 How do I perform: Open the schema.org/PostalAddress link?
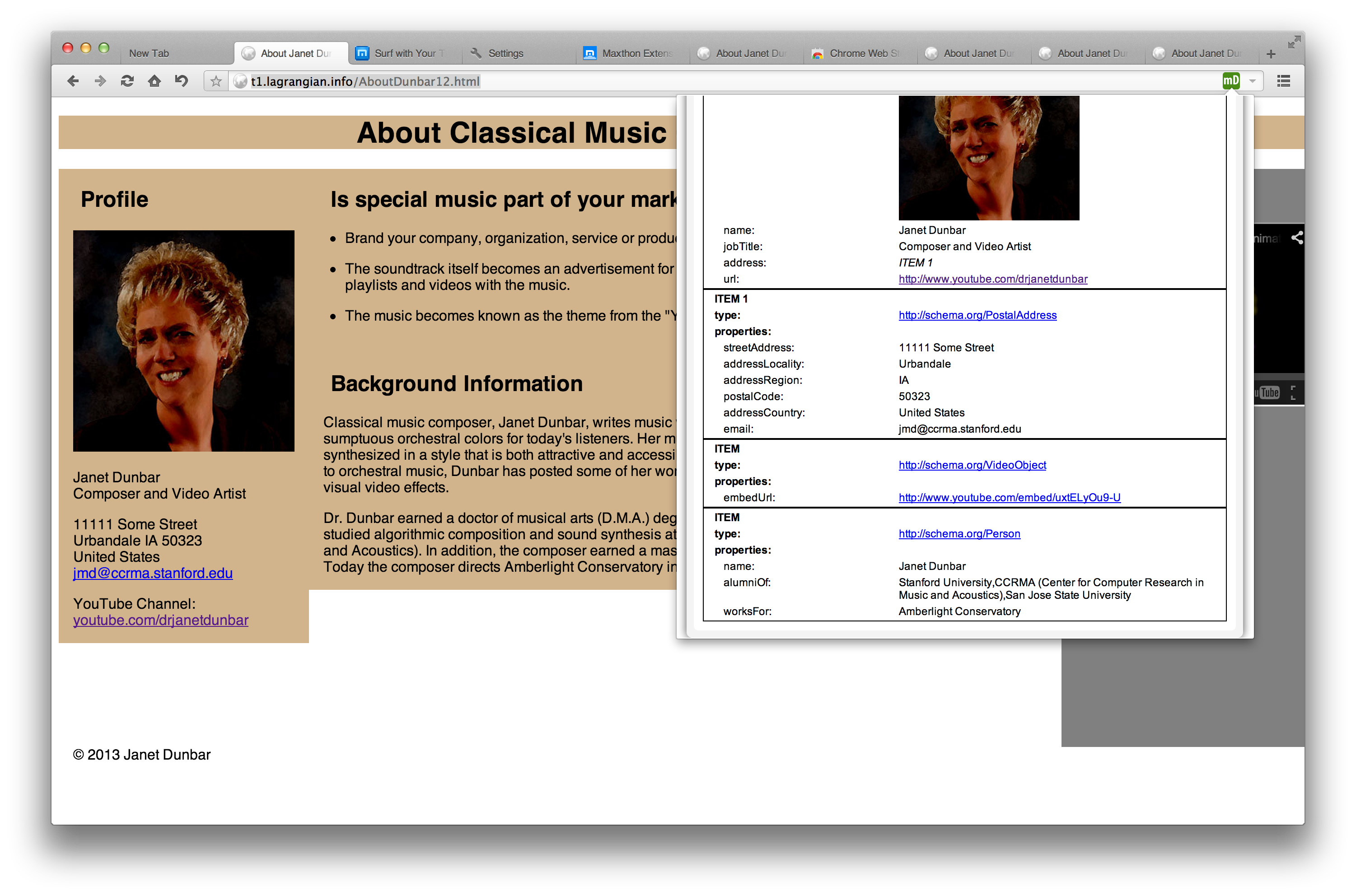pyautogui.click(x=977, y=315)
